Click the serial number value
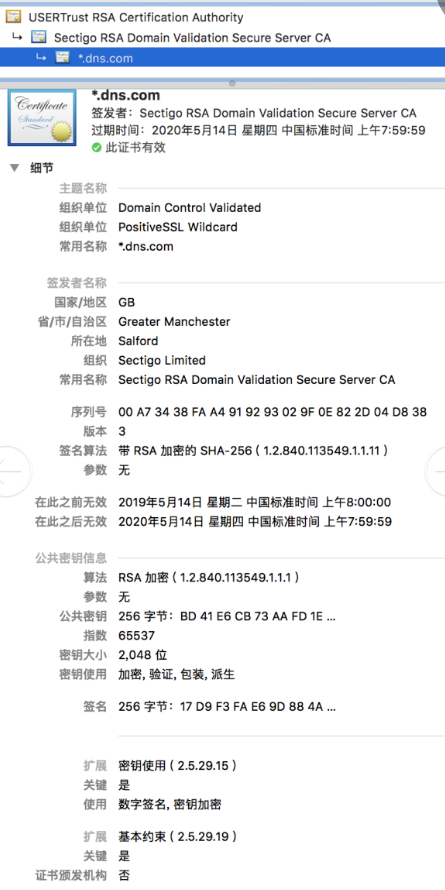This screenshot has height=890, width=445. coord(272,412)
